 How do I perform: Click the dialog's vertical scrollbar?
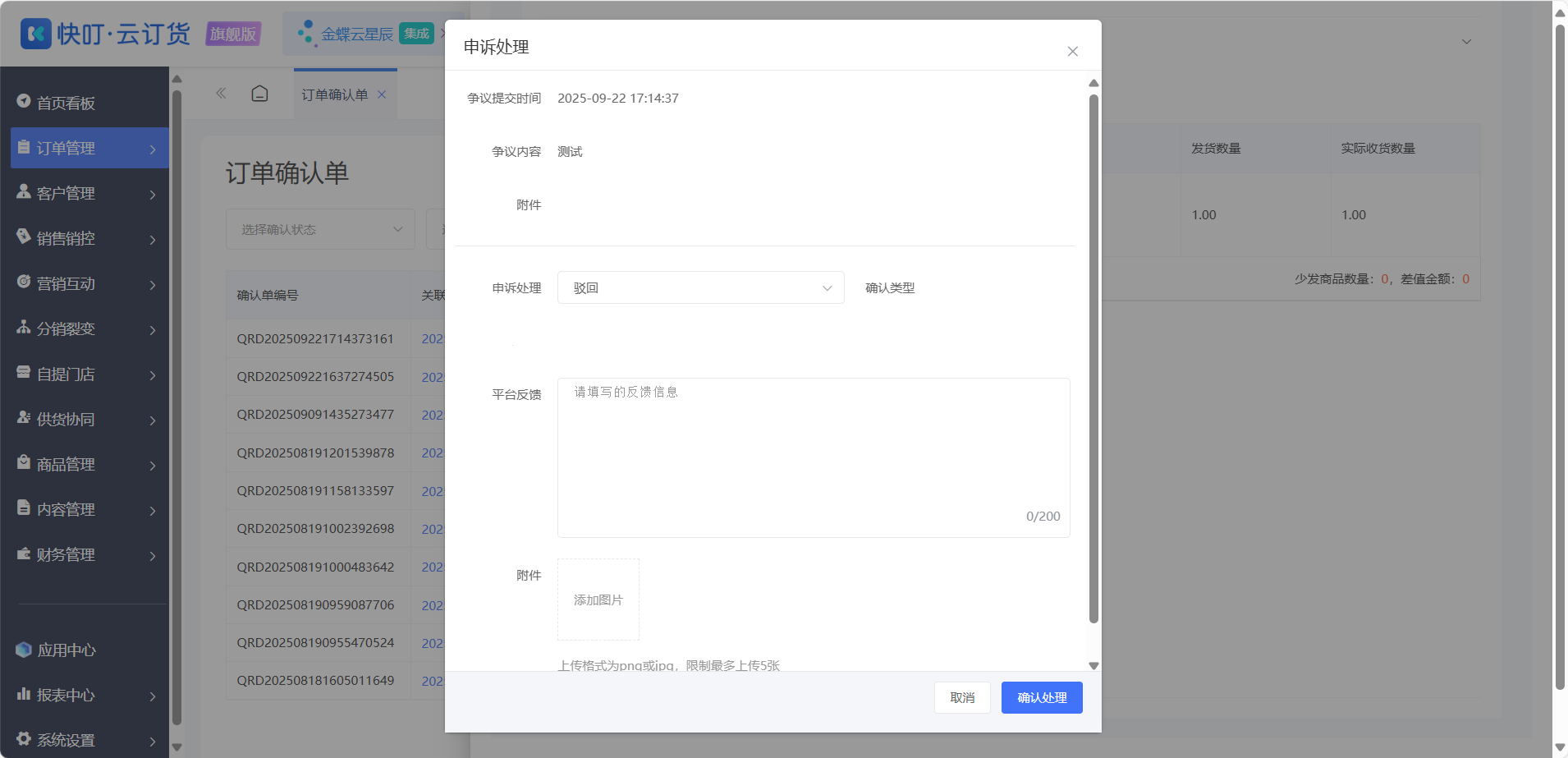click(x=1093, y=359)
